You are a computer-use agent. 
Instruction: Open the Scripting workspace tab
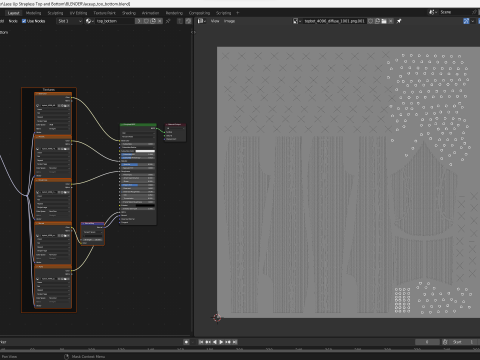pyautogui.click(x=224, y=13)
